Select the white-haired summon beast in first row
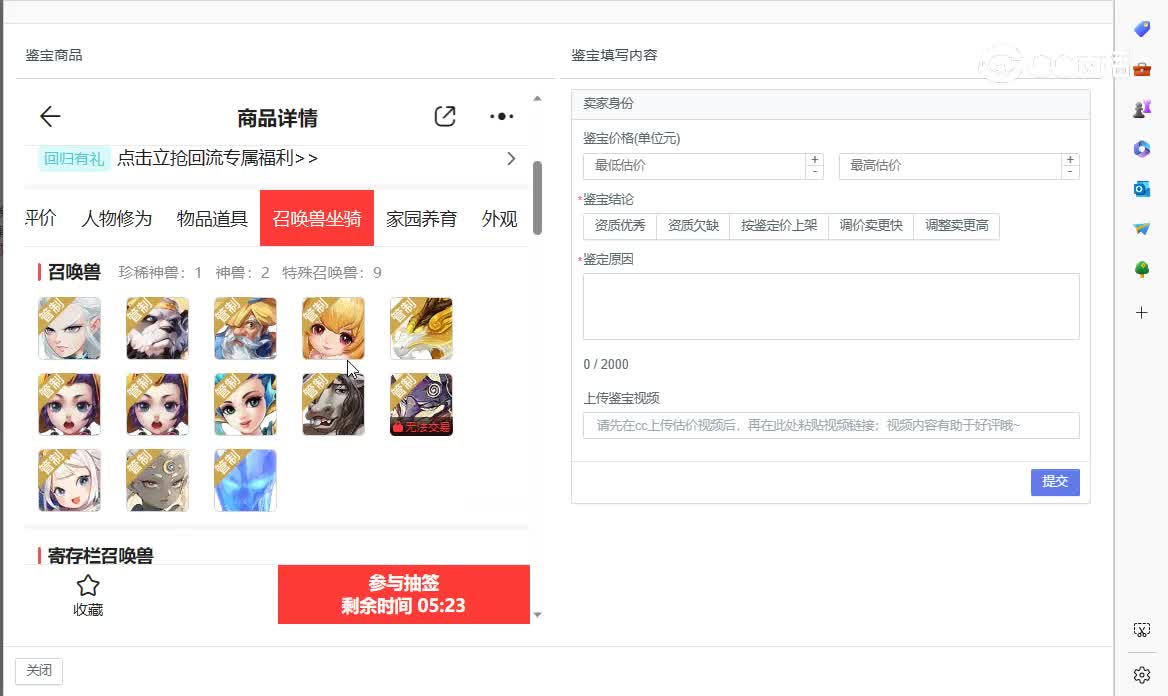Viewport: 1168px width, 696px height. [69, 329]
